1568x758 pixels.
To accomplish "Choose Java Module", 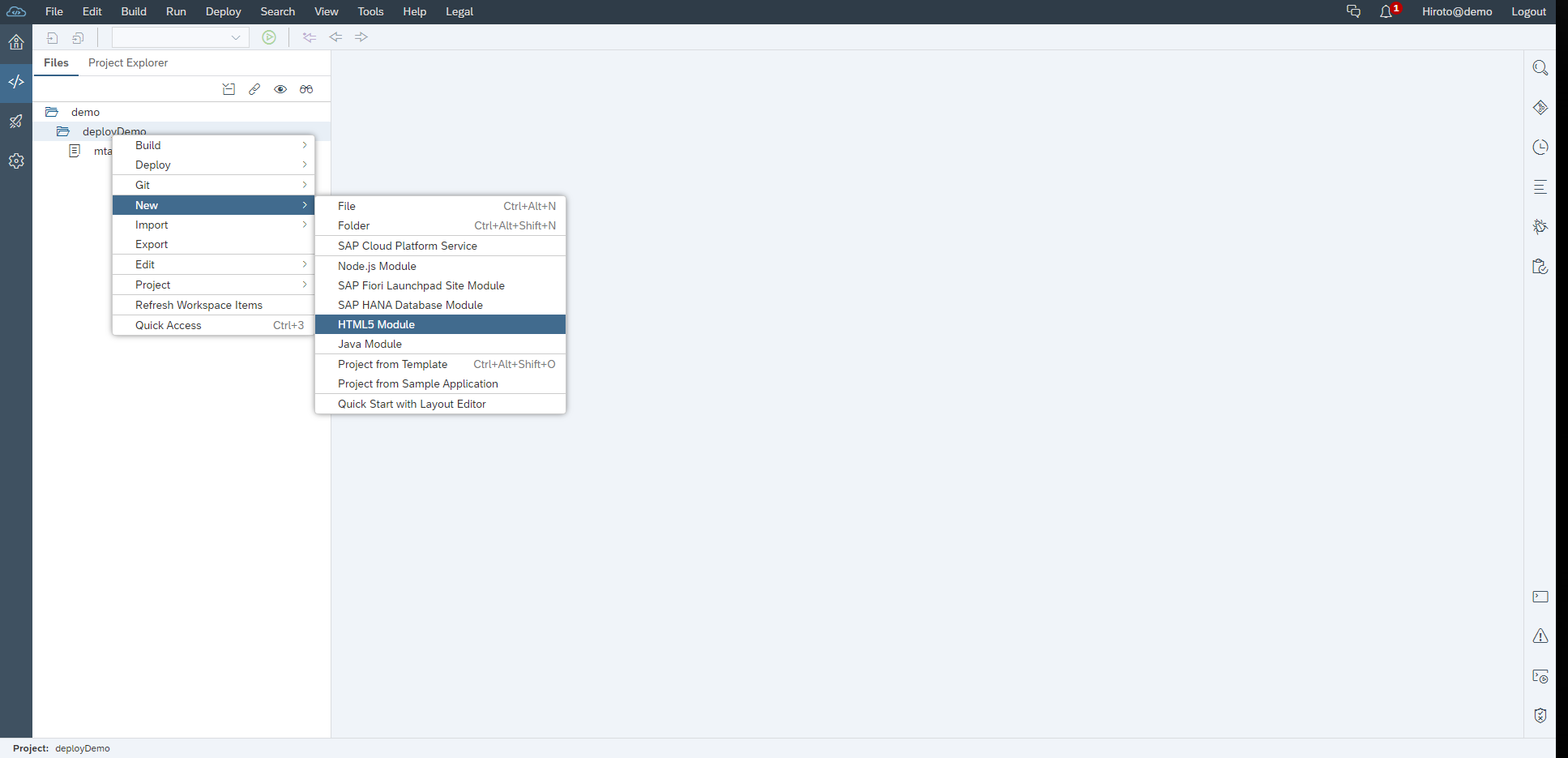I will pyautogui.click(x=440, y=344).
